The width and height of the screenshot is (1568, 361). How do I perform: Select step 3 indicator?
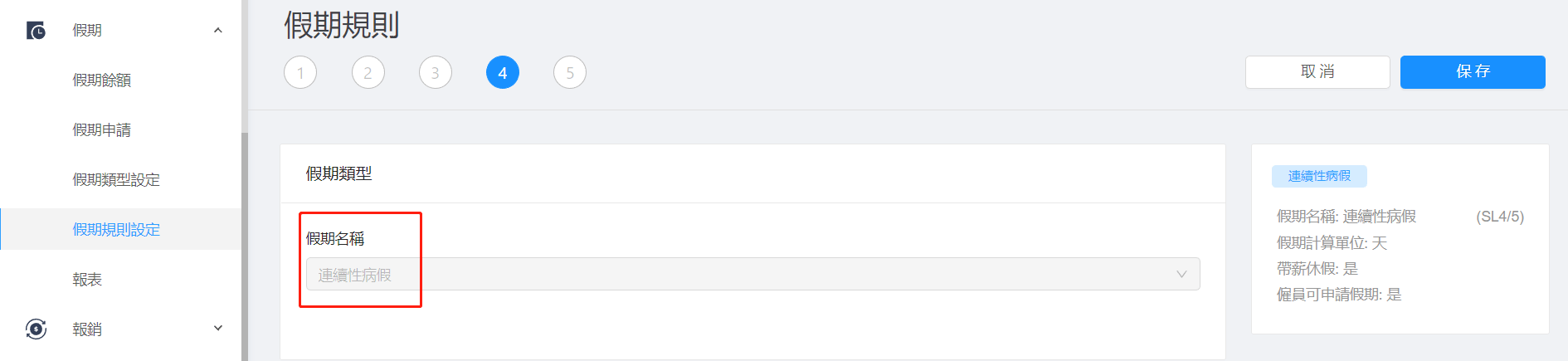click(x=435, y=72)
